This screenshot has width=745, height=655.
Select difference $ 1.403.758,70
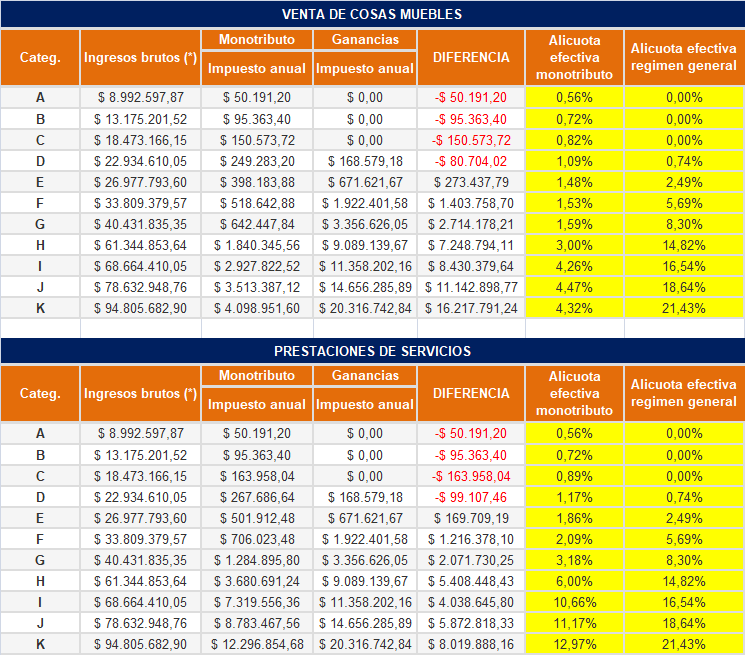click(471, 203)
